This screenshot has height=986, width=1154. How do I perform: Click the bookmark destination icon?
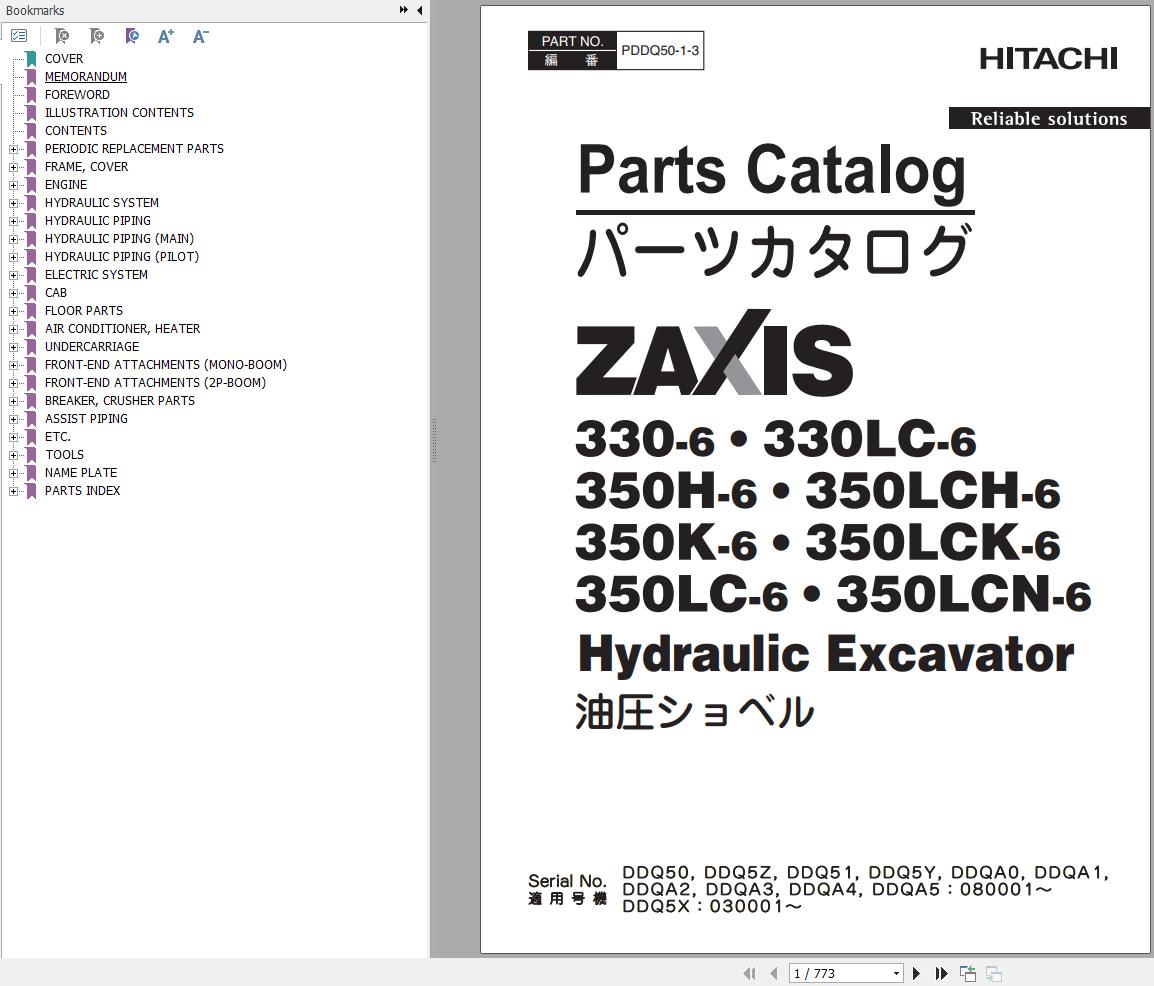[132, 35]
